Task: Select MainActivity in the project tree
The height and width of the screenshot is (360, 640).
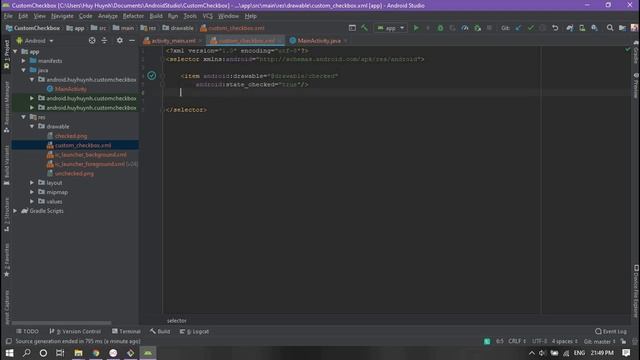Action: point(70,89)
